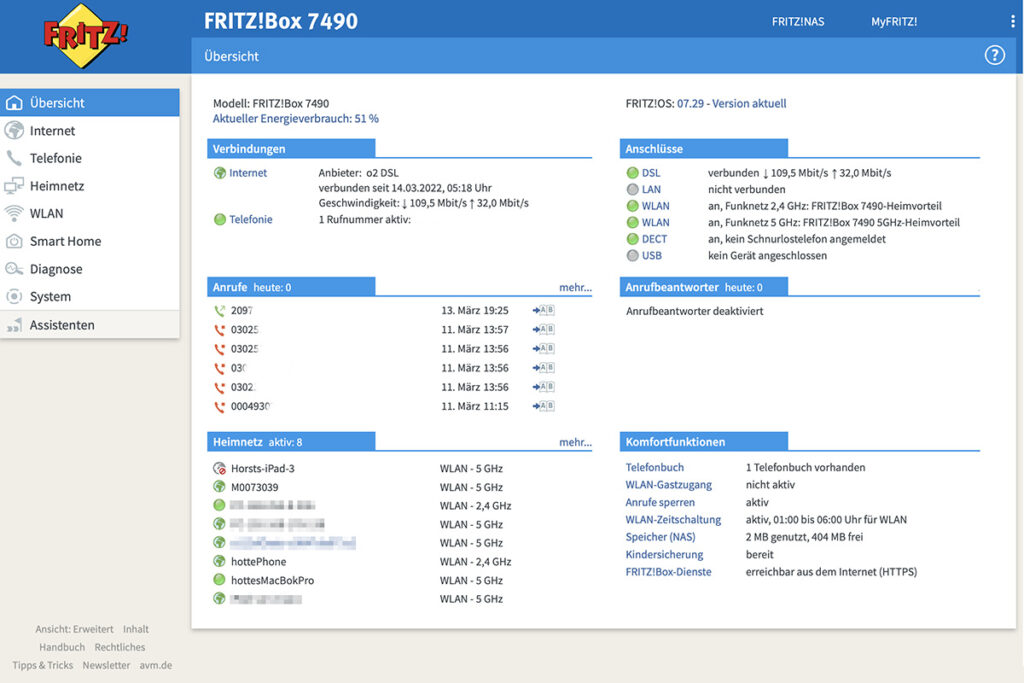
Task: Open MyFRITZ! in the header
Action: [894, 22]
